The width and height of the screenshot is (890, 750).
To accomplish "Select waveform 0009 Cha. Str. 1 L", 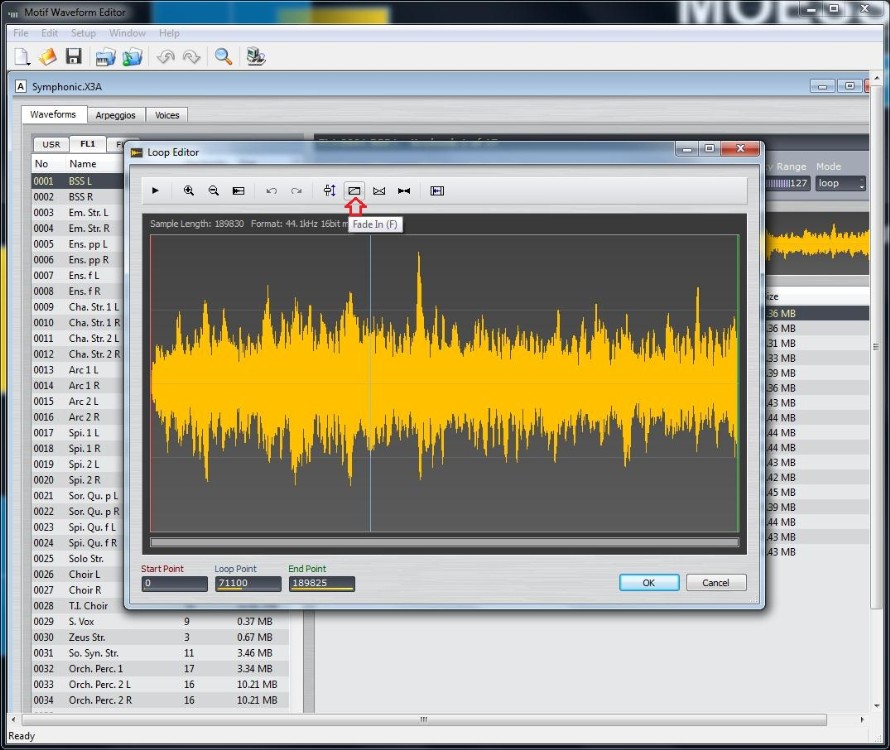I will click(x=78, y=307).
